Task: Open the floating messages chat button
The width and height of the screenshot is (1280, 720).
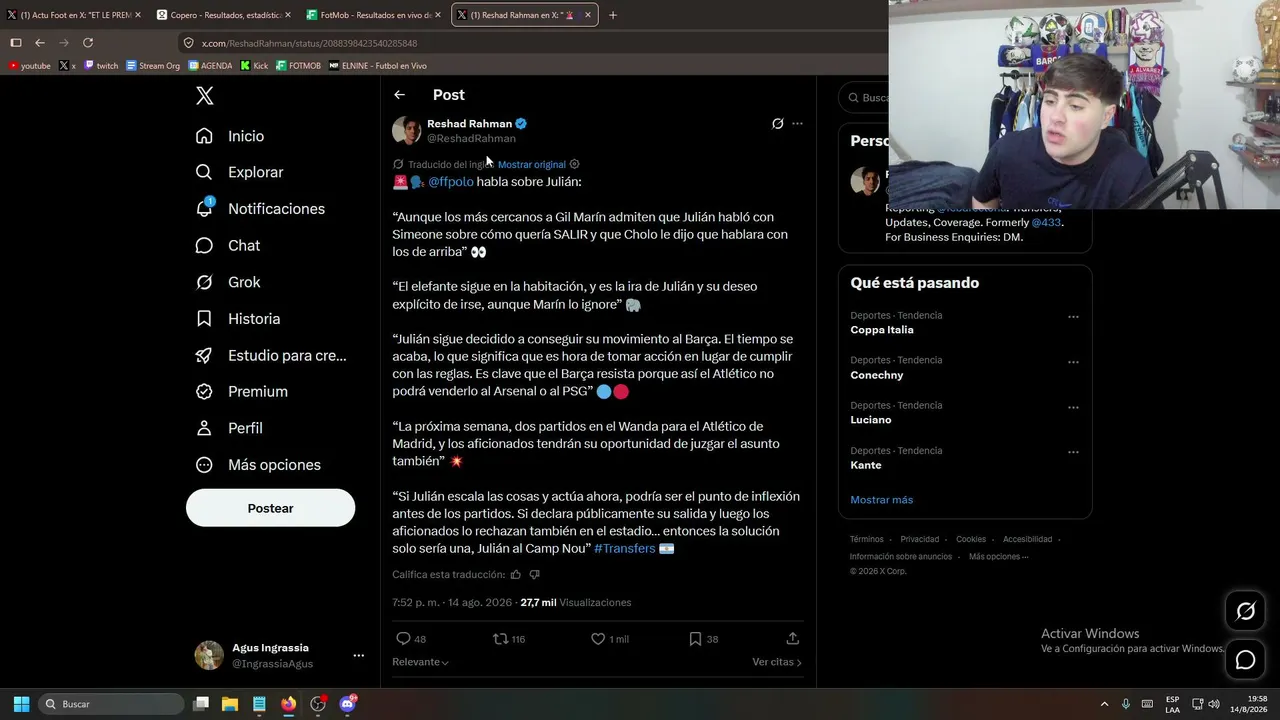Action: tap(1245, 660)
